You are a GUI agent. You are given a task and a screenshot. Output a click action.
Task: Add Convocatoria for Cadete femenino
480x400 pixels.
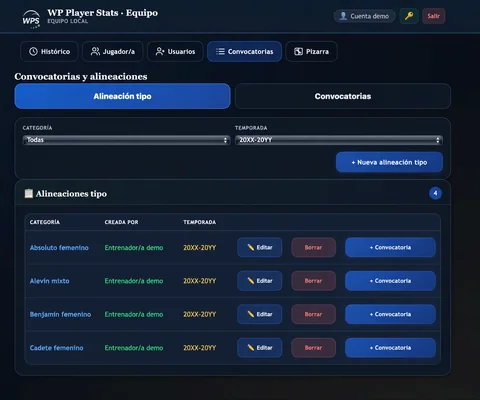coord(390,348)
